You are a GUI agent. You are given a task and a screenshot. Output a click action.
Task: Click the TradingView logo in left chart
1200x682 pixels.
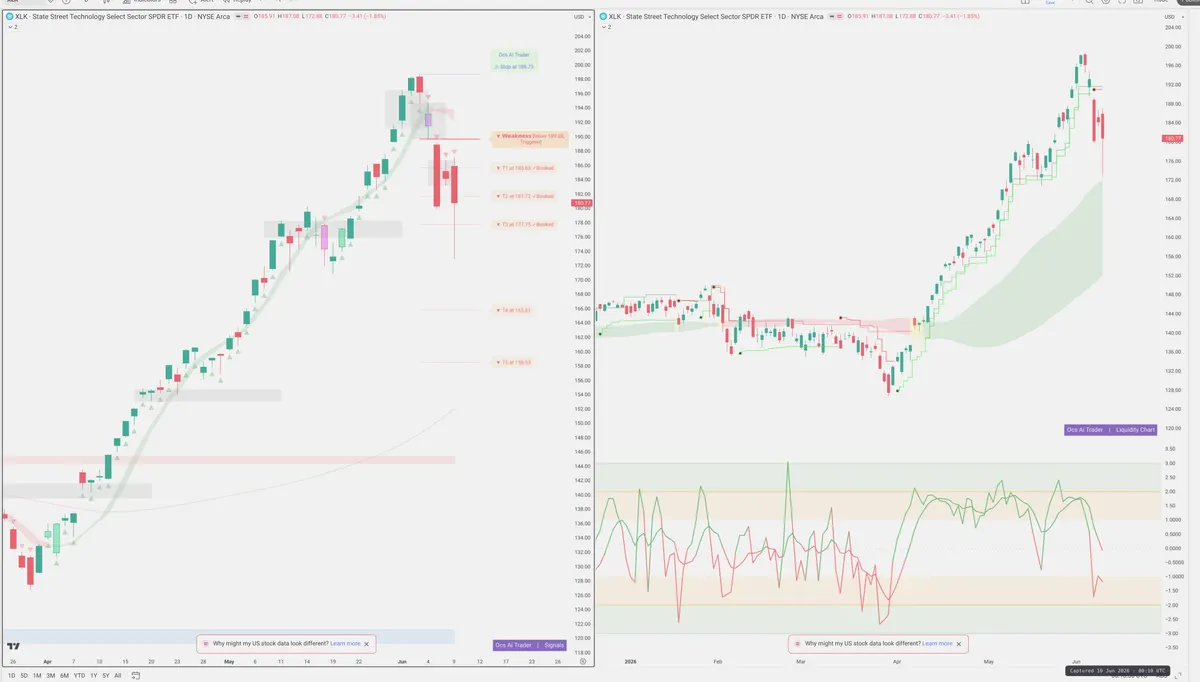13,647
